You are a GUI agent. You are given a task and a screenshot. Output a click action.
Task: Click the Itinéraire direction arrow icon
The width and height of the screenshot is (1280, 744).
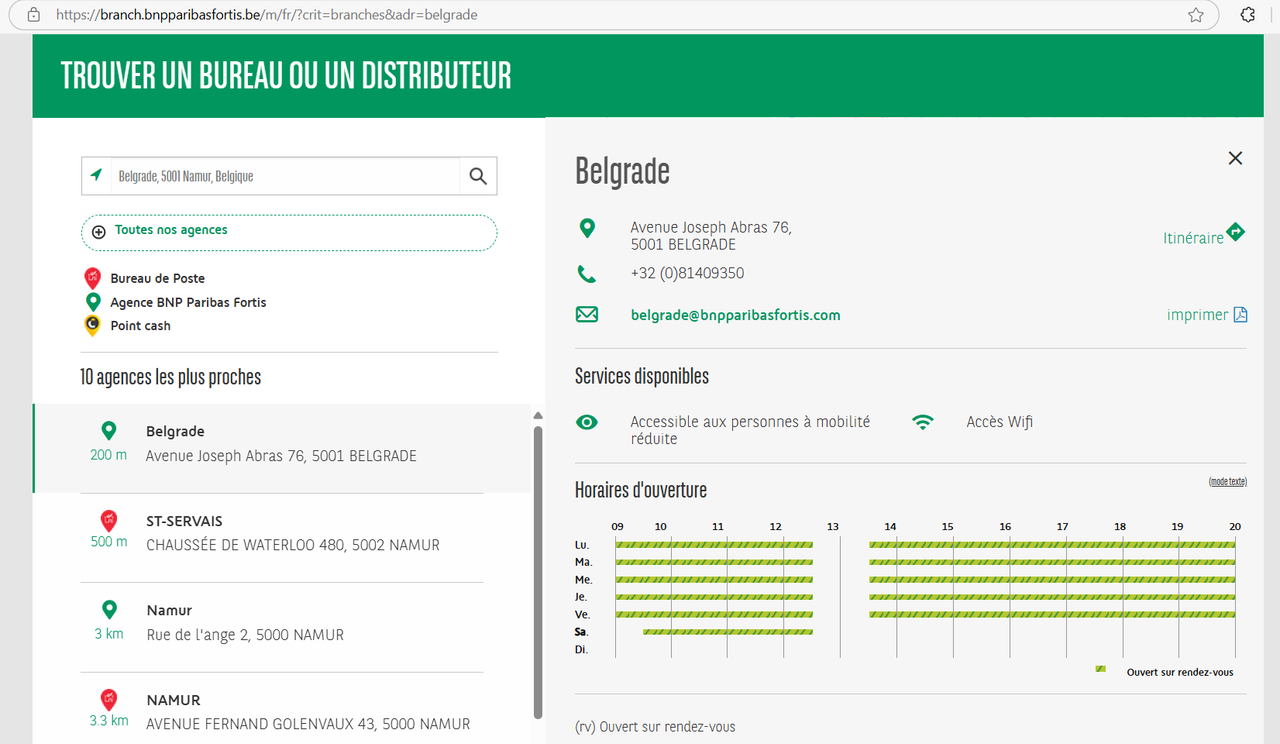[1236, 232]
